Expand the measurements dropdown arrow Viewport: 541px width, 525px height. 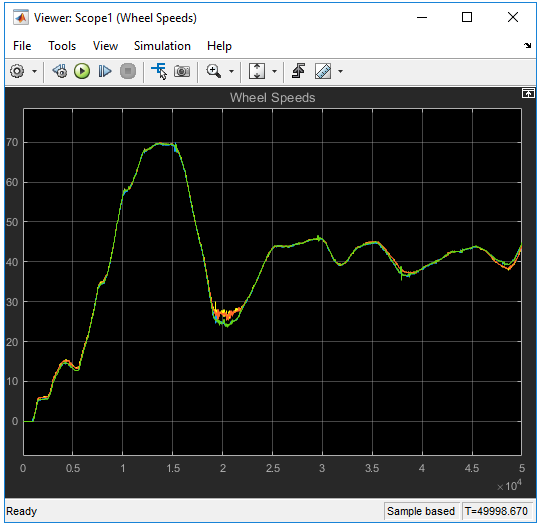click(x=341, y=71)
